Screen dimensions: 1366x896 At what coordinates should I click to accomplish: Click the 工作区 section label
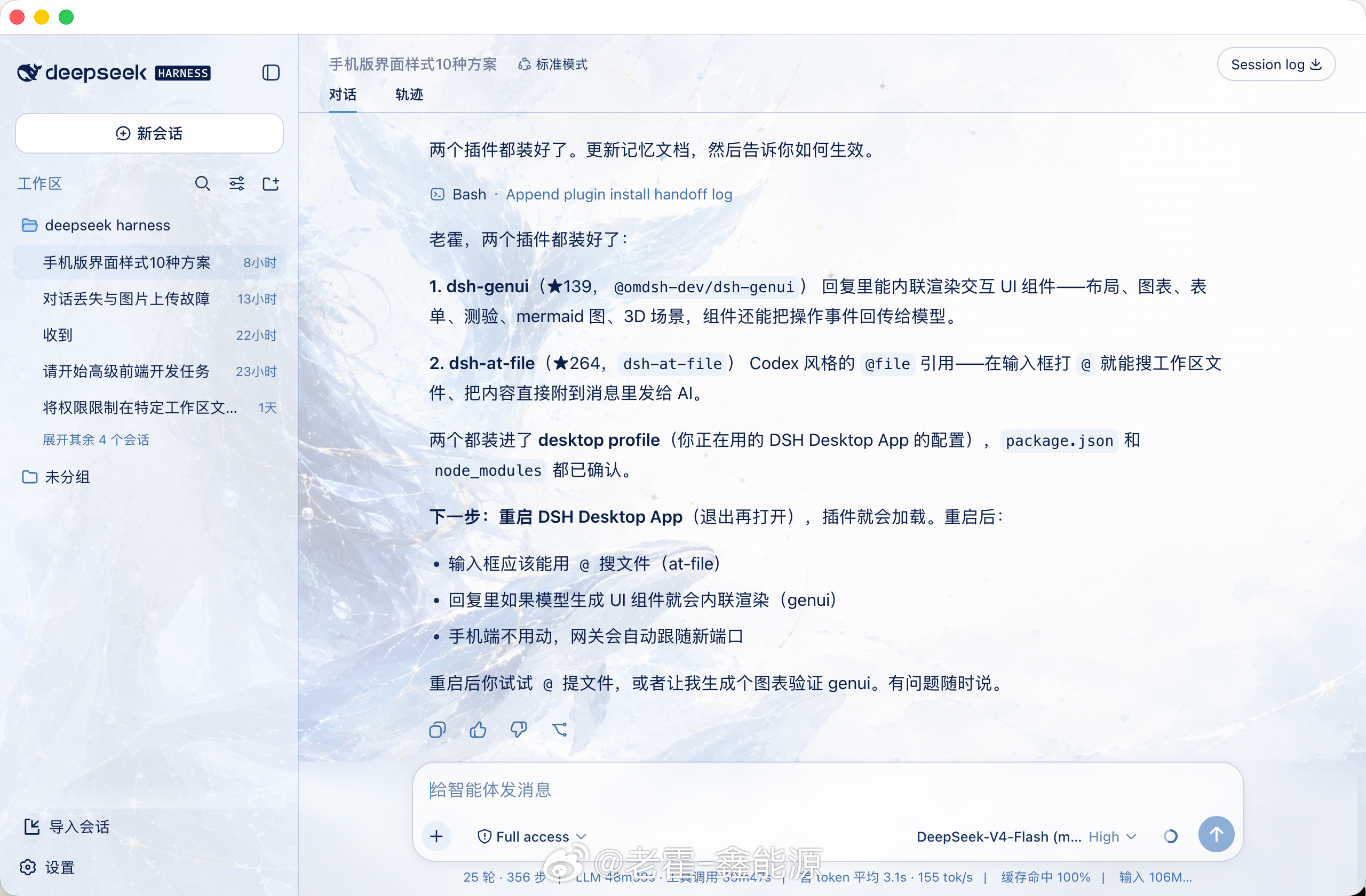pos(39,183)
